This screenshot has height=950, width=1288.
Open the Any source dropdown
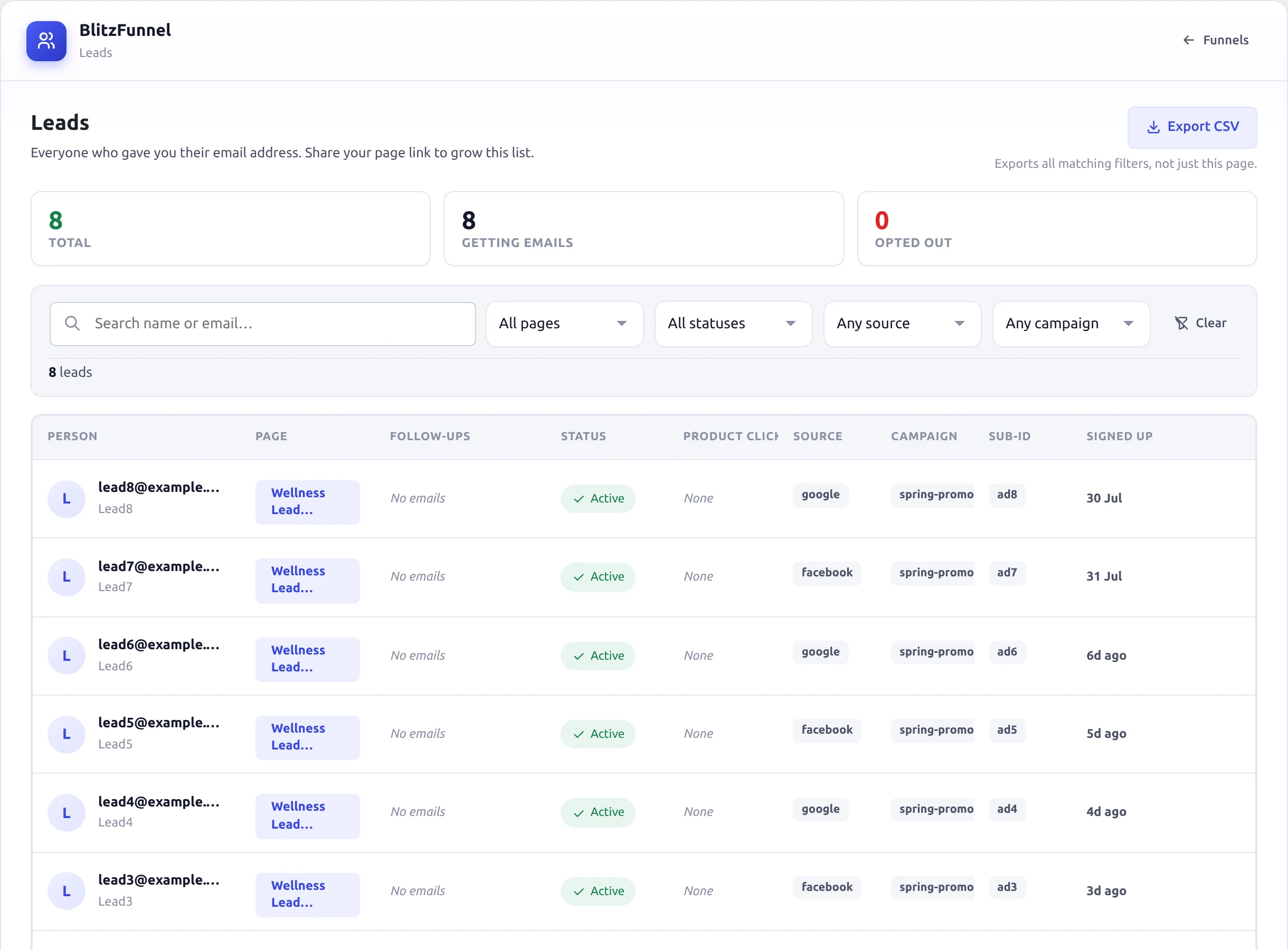tap(902, 324)
